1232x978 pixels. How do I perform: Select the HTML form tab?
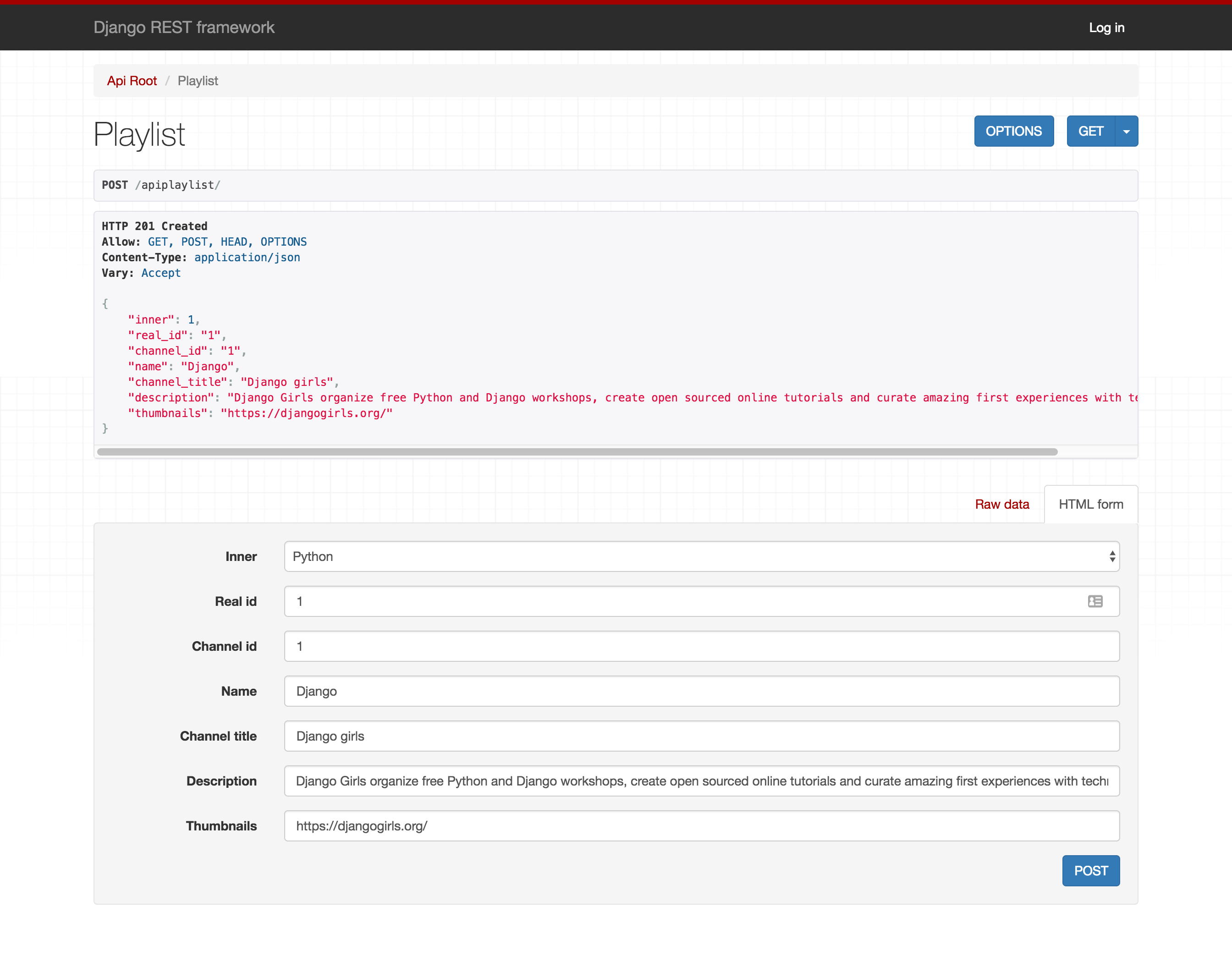pos(1090,505)
